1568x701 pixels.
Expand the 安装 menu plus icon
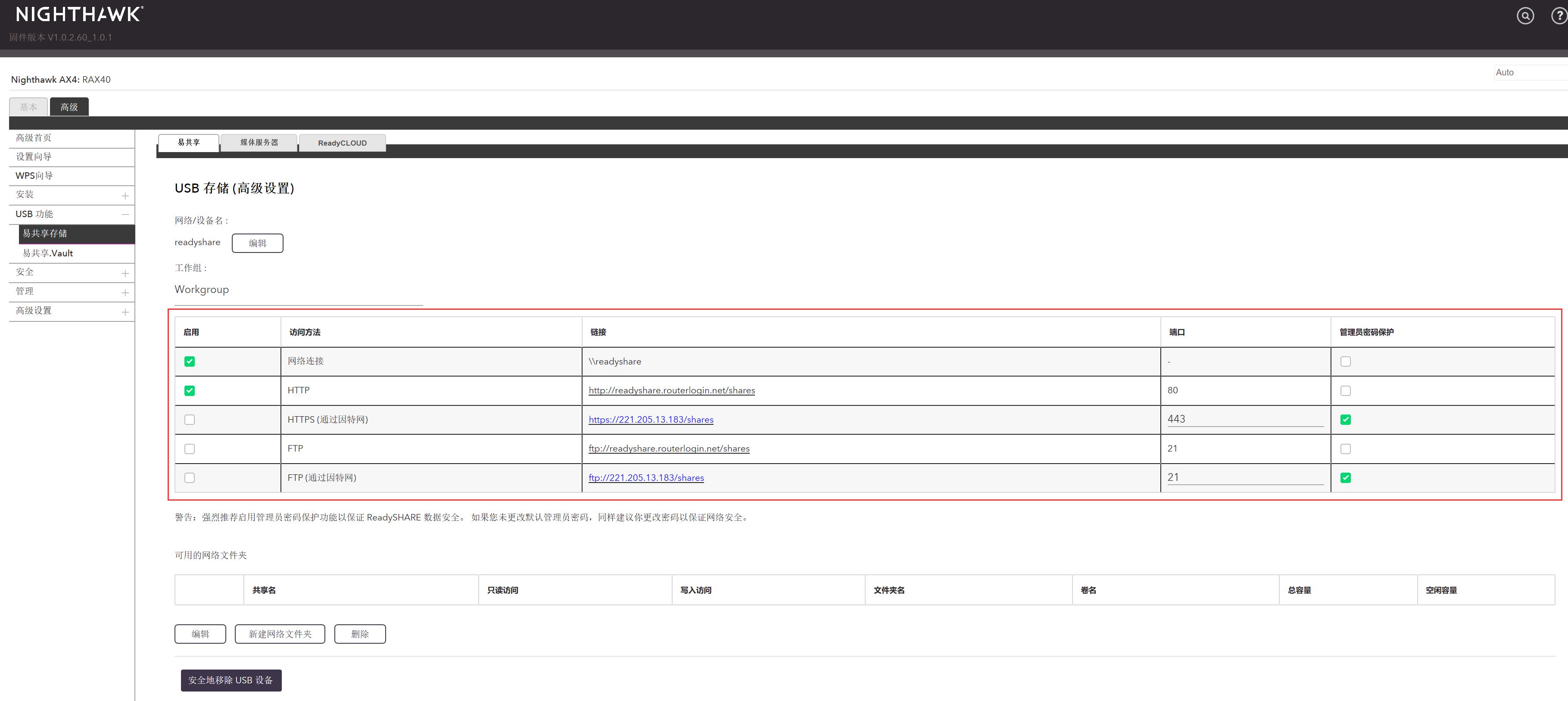[x=125, y=195]
